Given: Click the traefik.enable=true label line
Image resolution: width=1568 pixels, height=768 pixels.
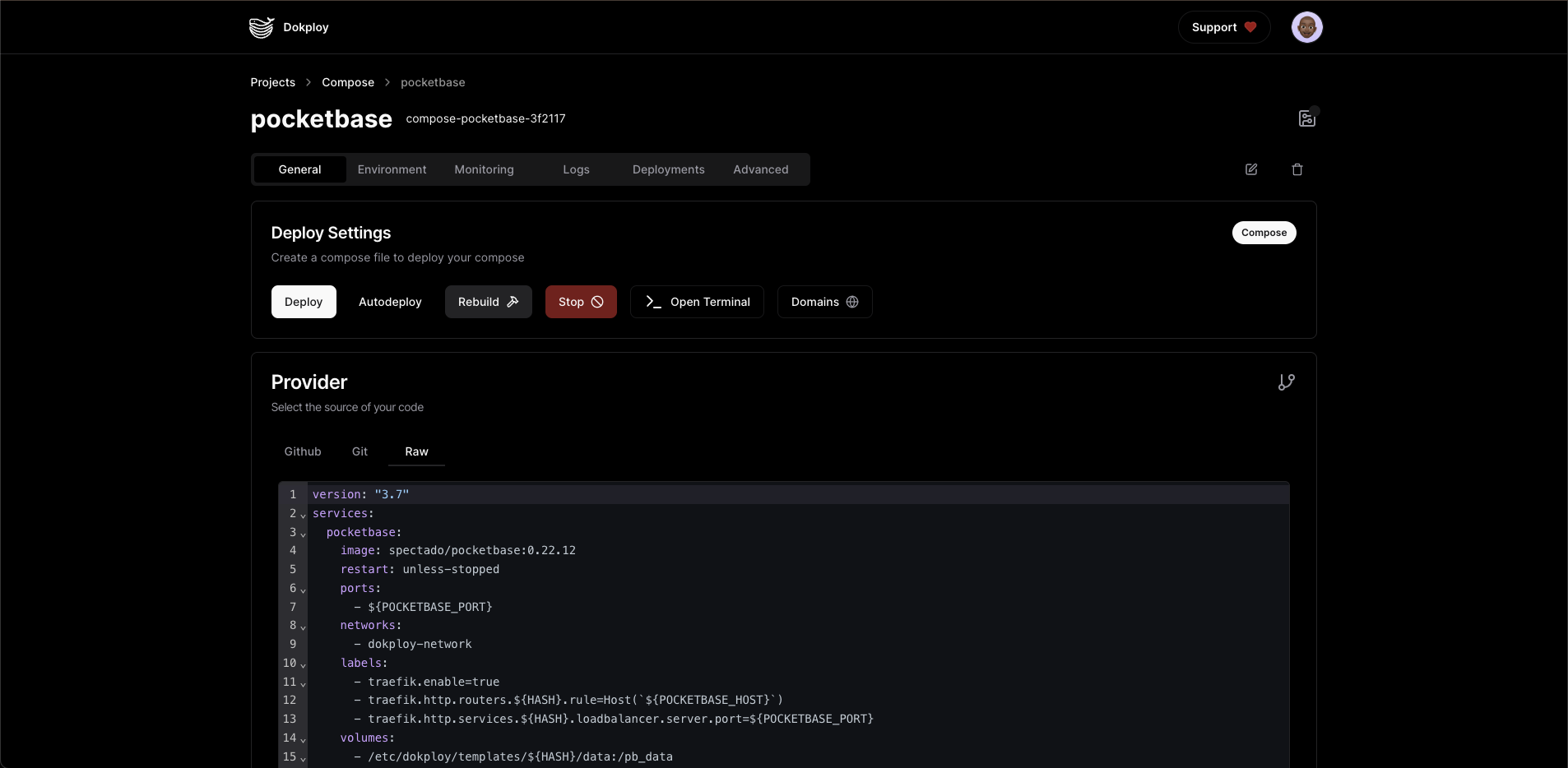Looking at the screenshot, I should 799,682.
